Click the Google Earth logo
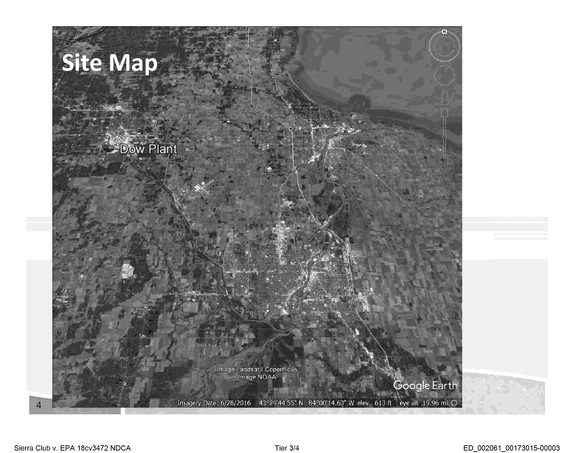The height and width of the screenshot is (453, 574). 425,386
